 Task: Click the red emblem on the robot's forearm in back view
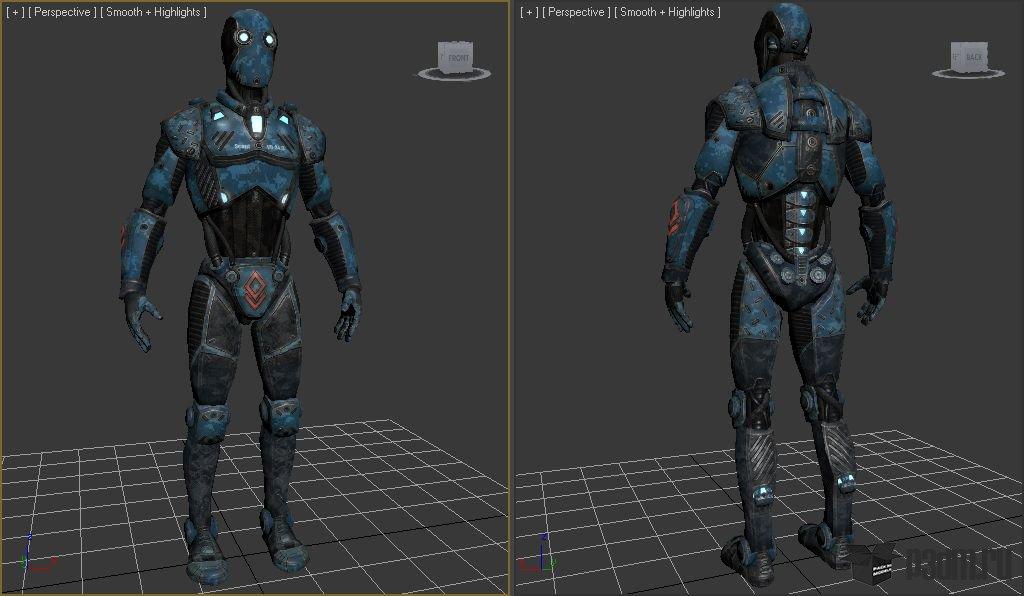pyautogui.click(x=675, y=217)
